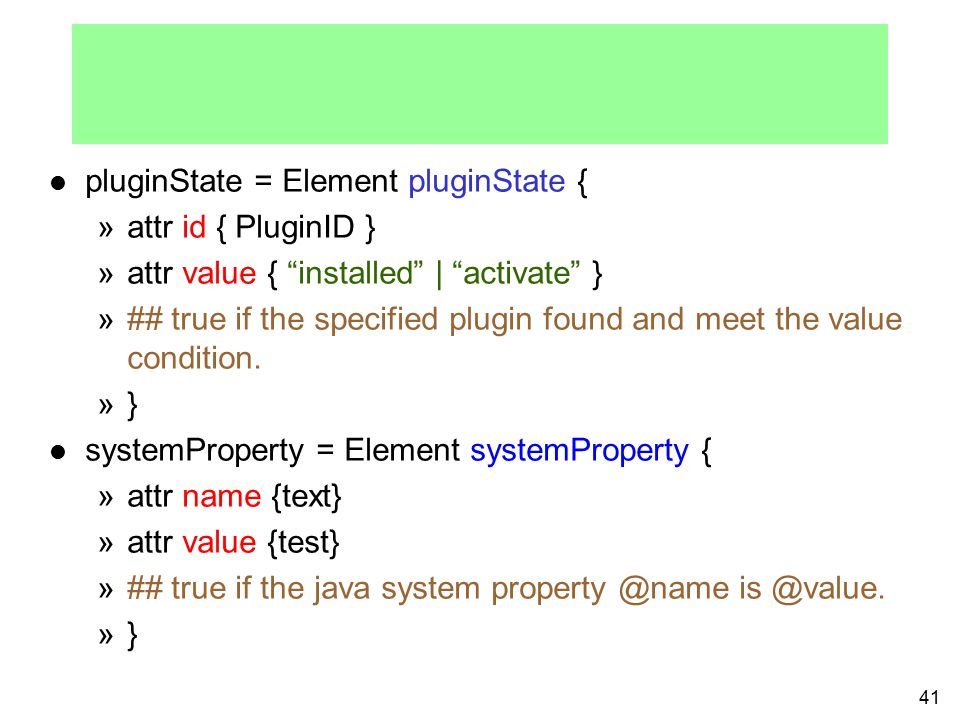Click closing brace of systemProperty block
The width and height of the screenshot is (960, 720).
132,636
